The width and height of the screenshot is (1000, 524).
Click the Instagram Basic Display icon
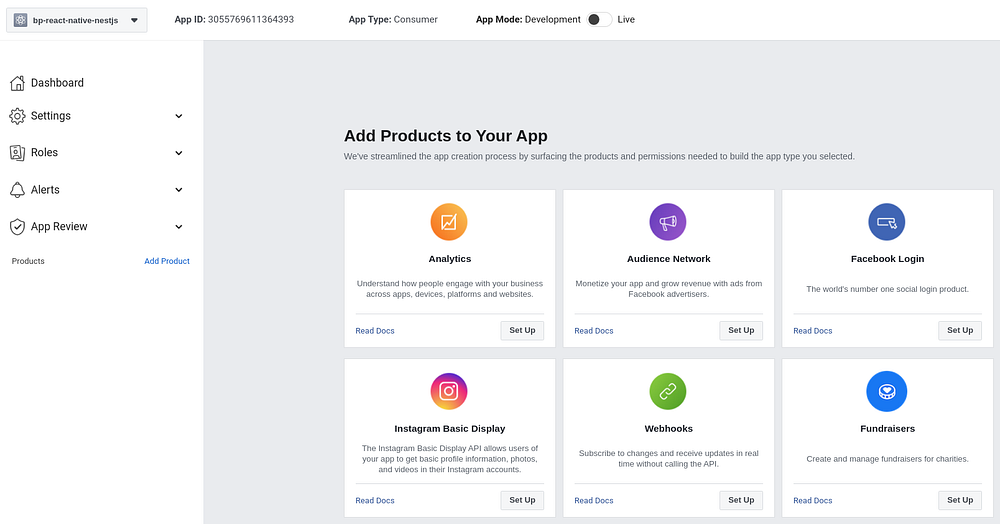[449, 391]
